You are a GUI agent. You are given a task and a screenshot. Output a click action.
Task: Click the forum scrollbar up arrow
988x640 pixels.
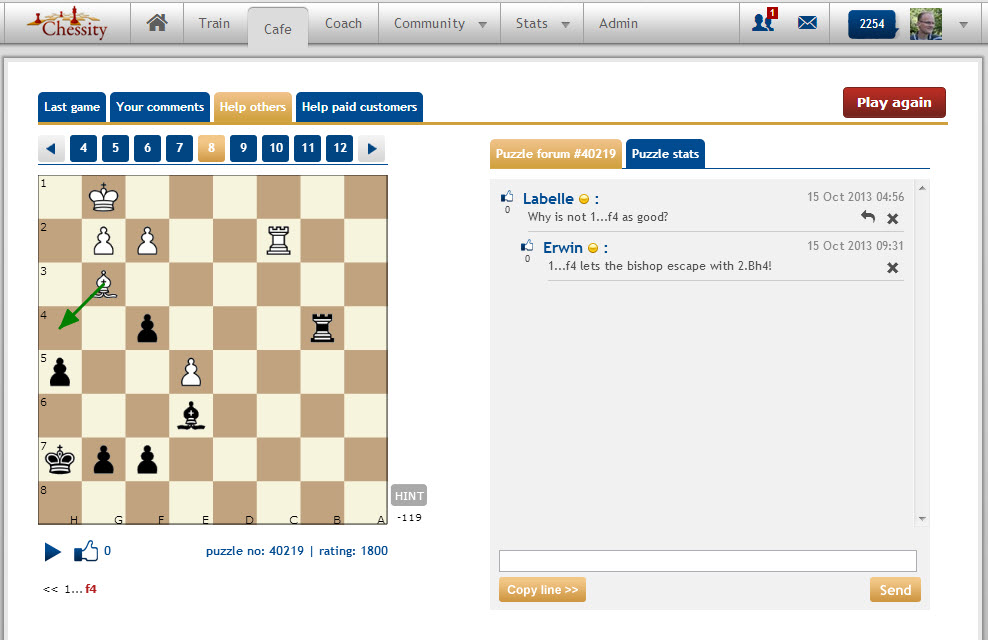(x=922, y=188)
